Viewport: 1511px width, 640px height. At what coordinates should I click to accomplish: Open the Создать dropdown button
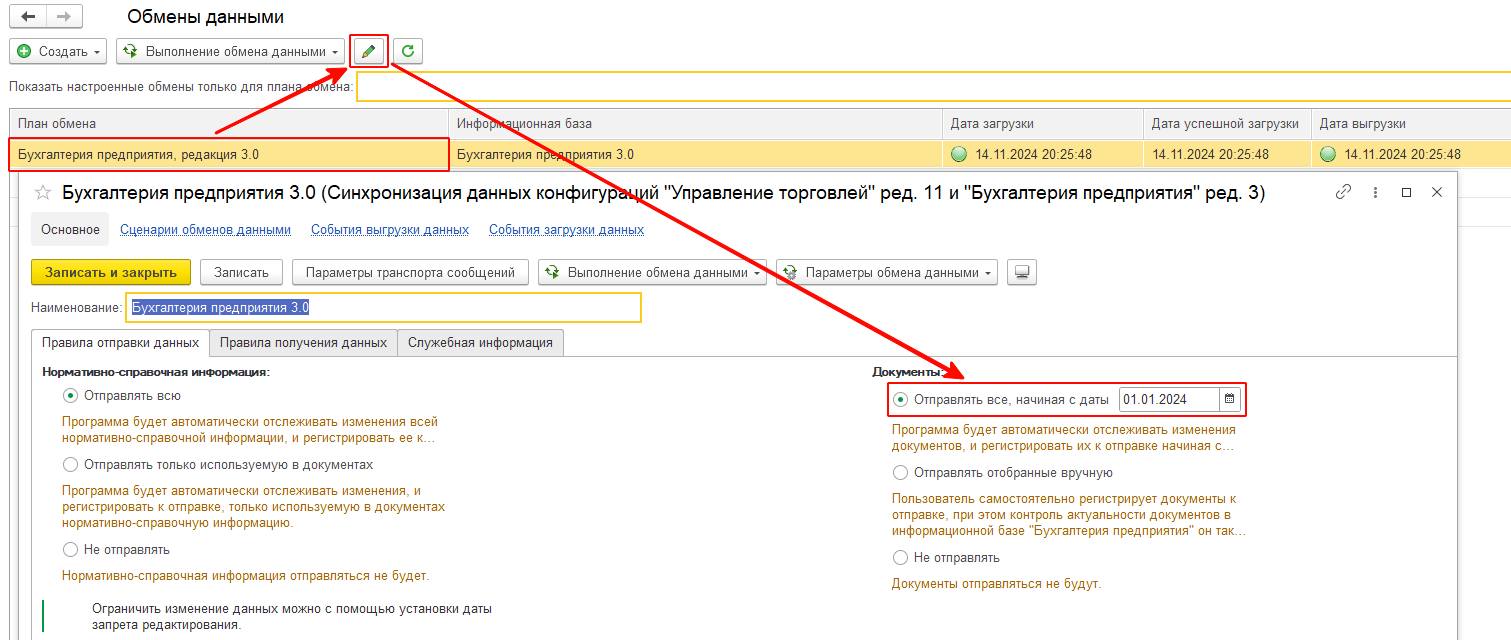click(x=58, y=51)
